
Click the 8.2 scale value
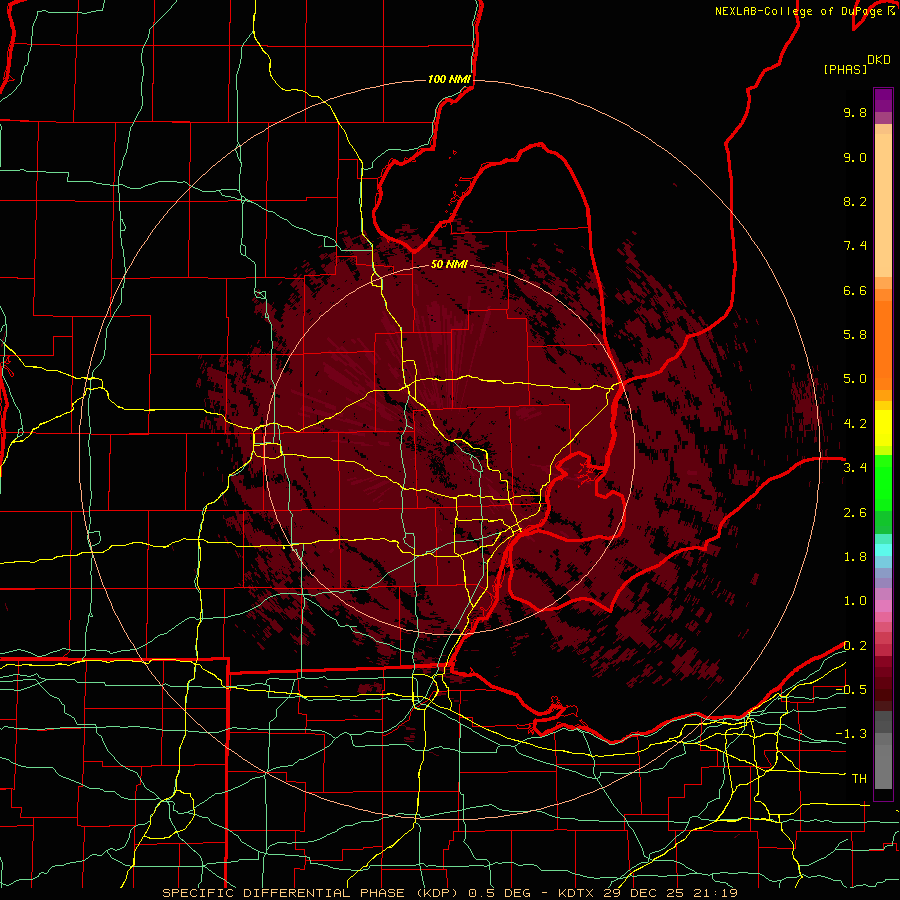855,201
